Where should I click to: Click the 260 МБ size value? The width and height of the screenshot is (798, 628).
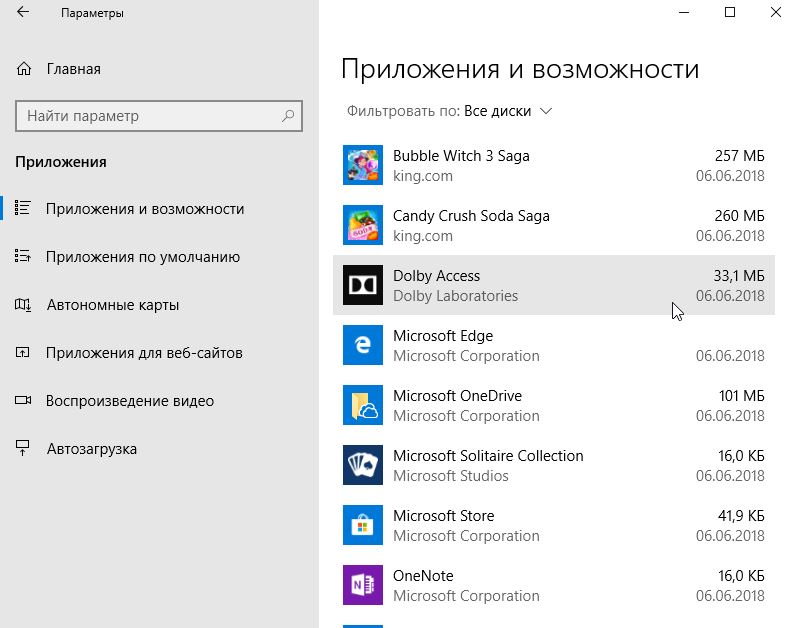tap(739, 216)
